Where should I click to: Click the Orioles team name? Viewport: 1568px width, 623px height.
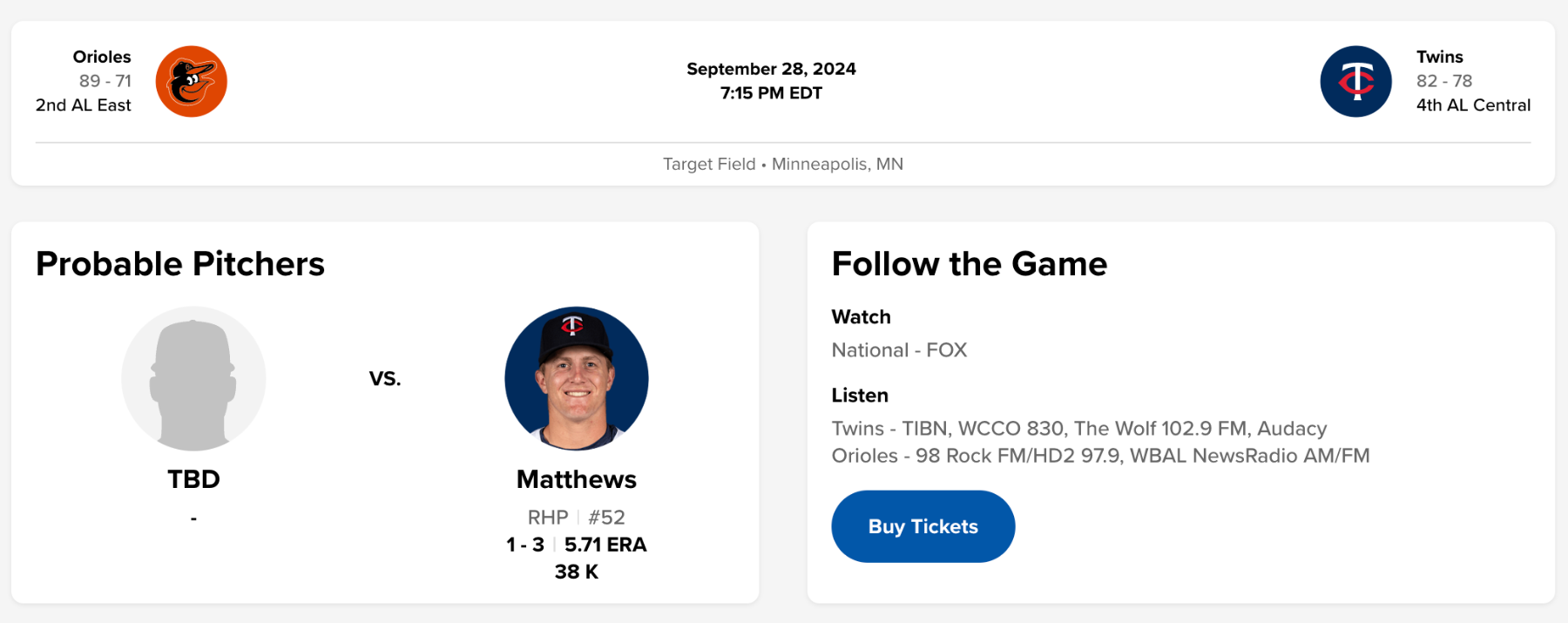[102, 57]
